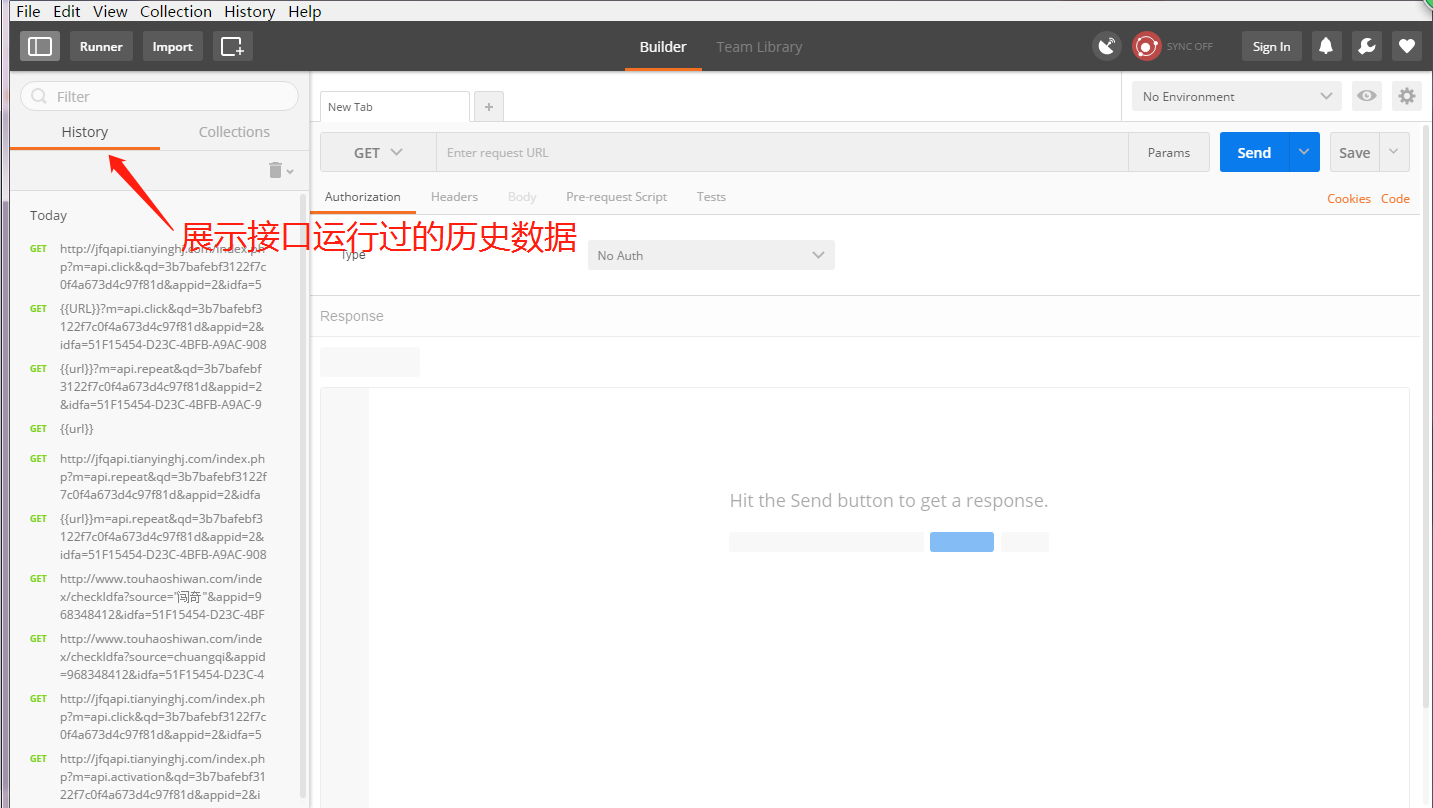Viewport: 1433px width, 808px height.
Task: Select the History sidebar tab
Action: click(85, 132)
